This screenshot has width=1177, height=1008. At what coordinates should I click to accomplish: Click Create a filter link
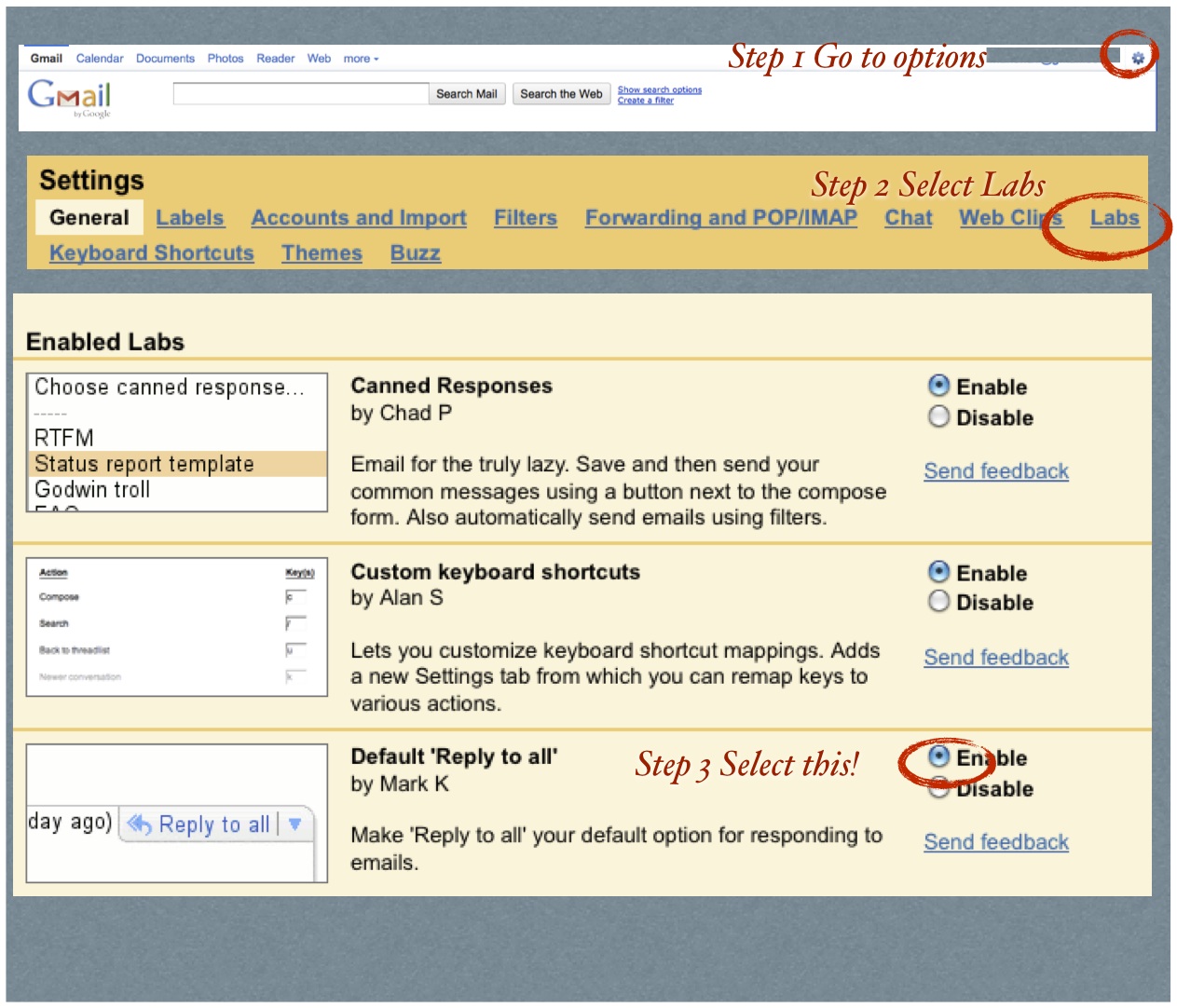[x=646, y=101]
